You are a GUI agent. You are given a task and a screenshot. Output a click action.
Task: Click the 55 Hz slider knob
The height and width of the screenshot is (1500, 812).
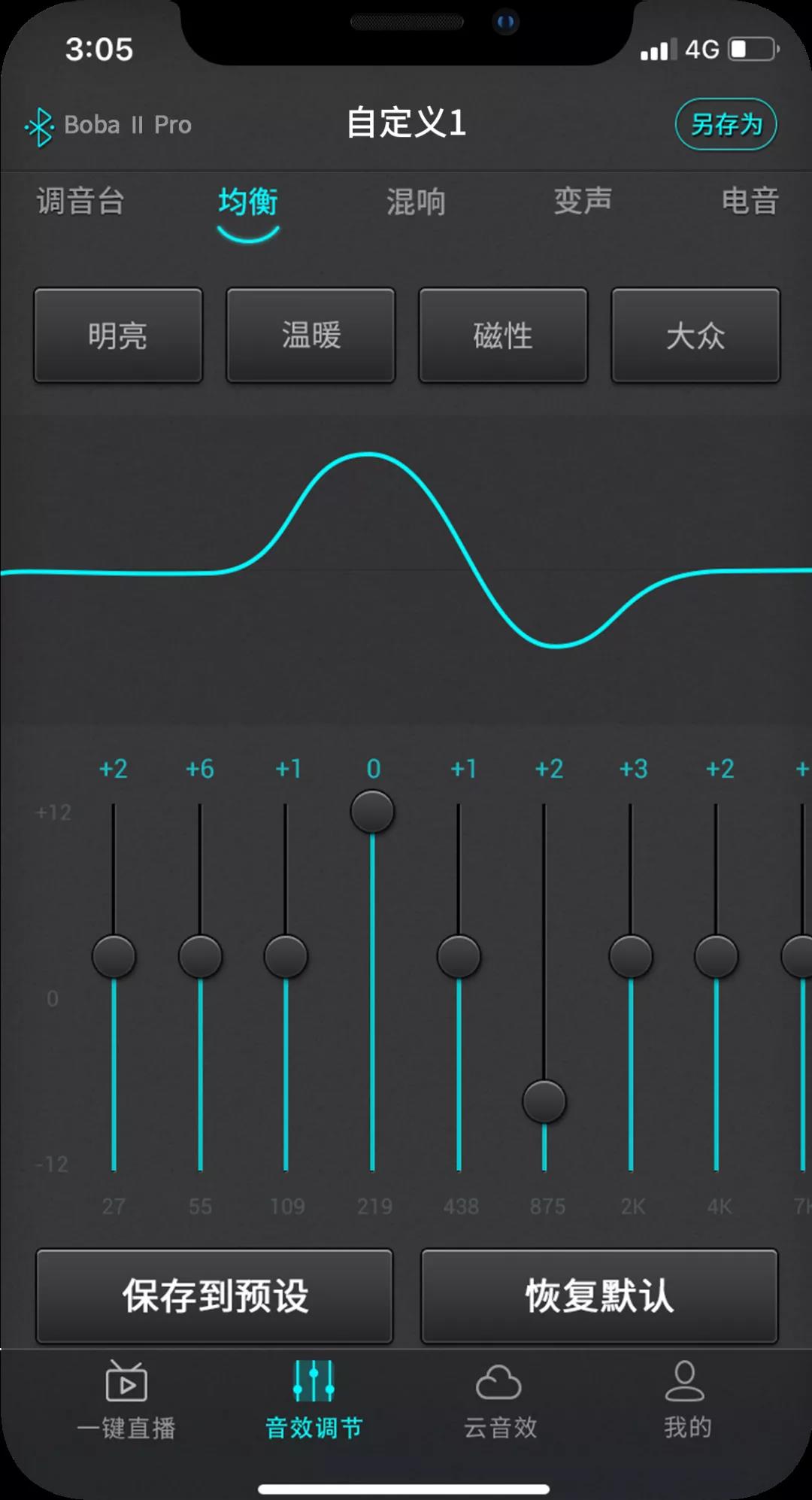[x=200, y=957]
